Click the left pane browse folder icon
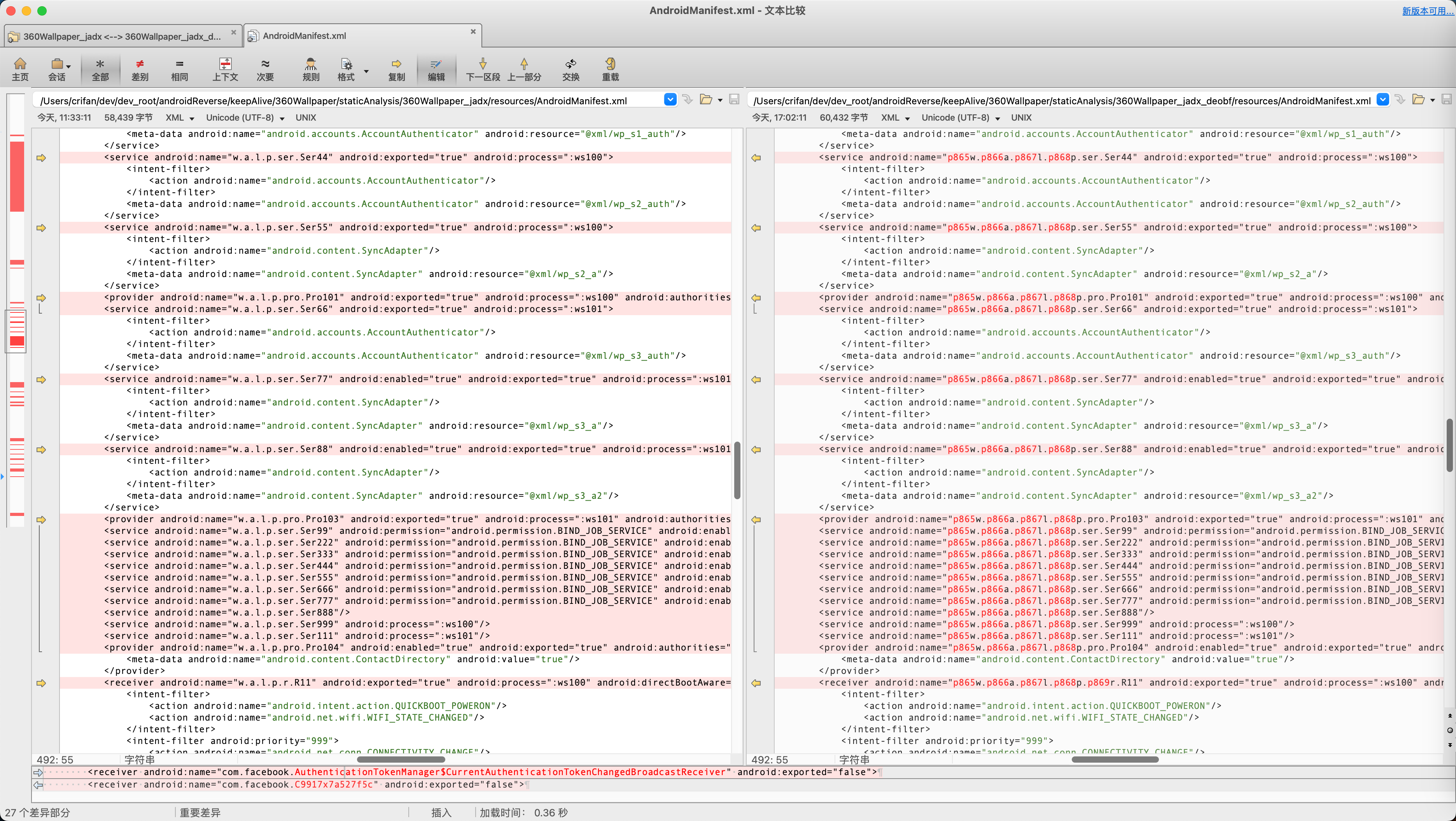 (705, 100)
